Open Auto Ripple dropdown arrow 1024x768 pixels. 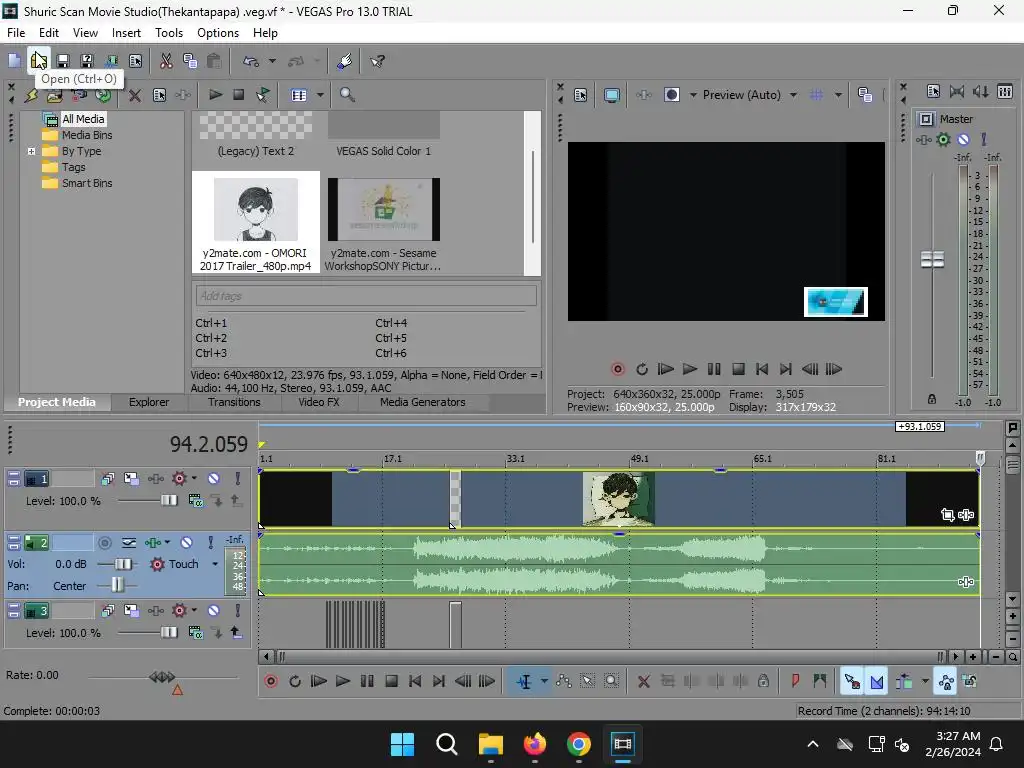click(925, 681)
